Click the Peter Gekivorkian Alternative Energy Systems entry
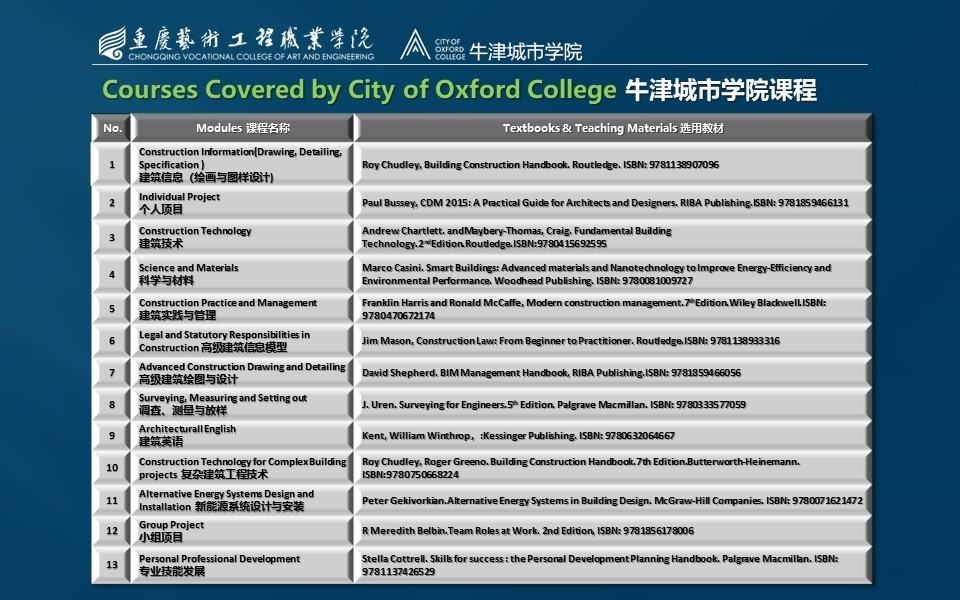 613,500
